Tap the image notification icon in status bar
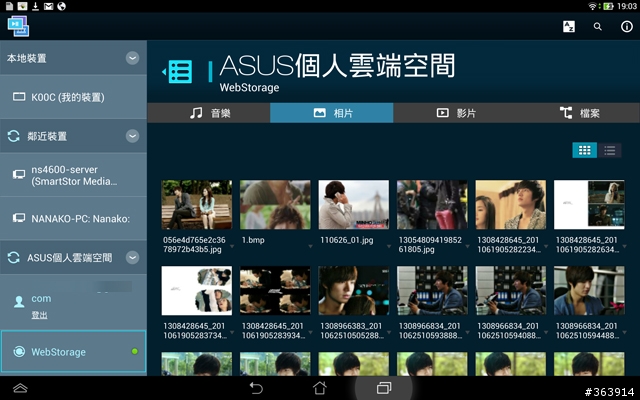The height and width of the screenshot is (400, 640). pos(22,6)
